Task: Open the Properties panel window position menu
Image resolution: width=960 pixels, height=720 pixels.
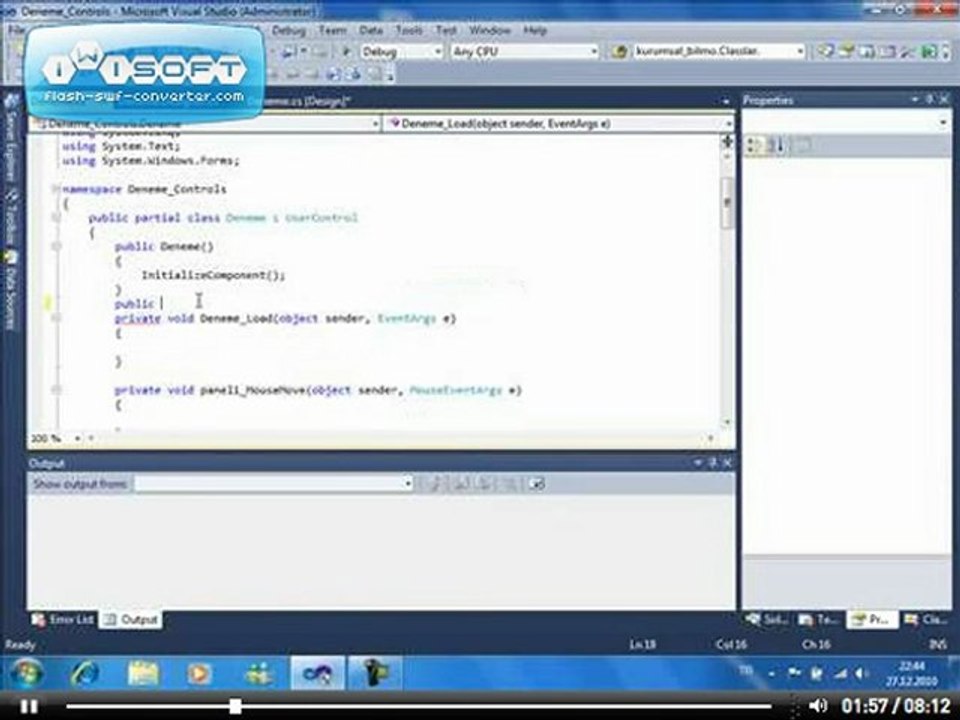Action: 915,99
